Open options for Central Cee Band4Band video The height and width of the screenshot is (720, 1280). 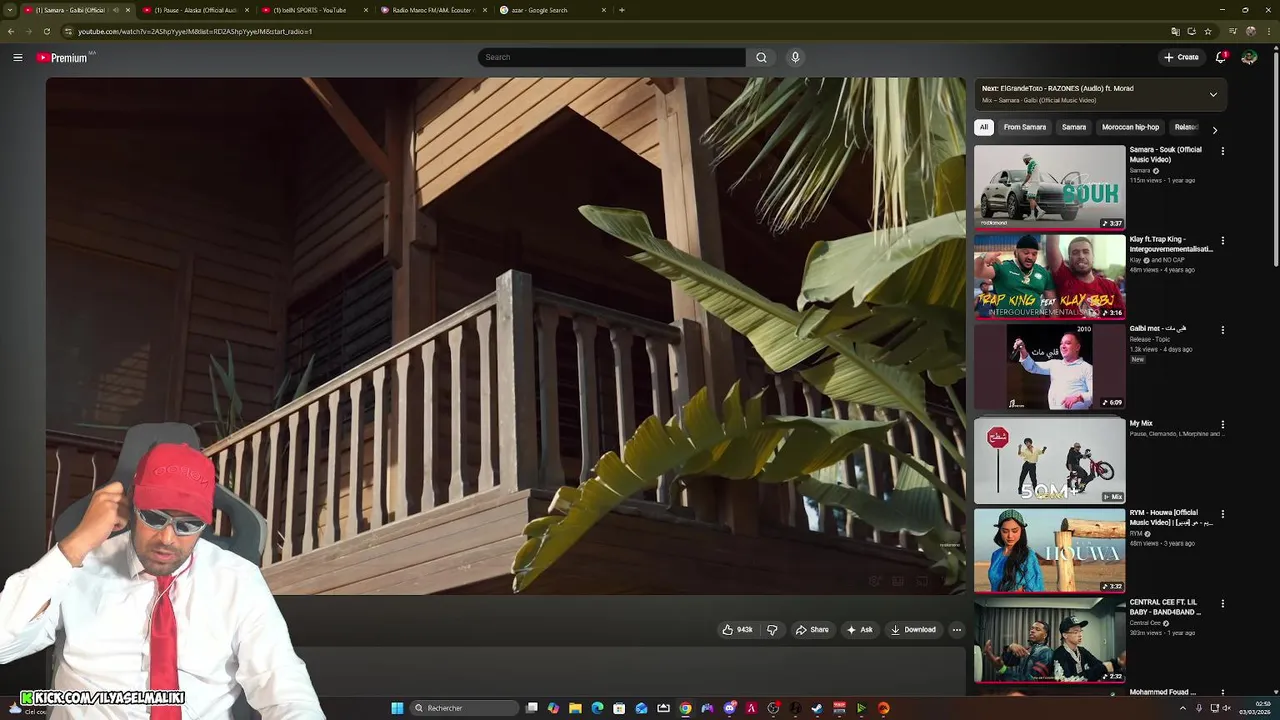[1222, 604]
